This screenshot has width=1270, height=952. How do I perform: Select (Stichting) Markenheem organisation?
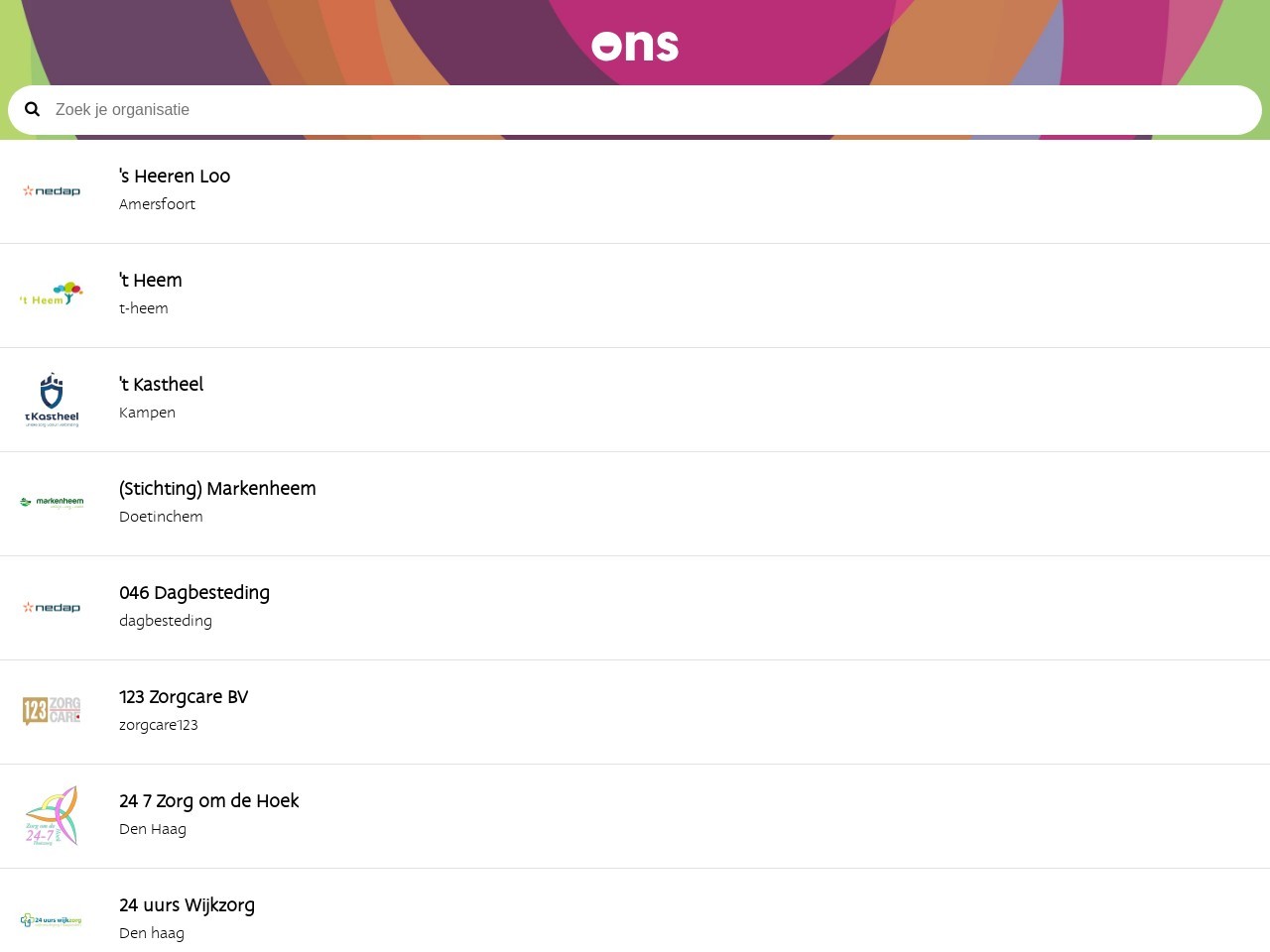[635, 504]
